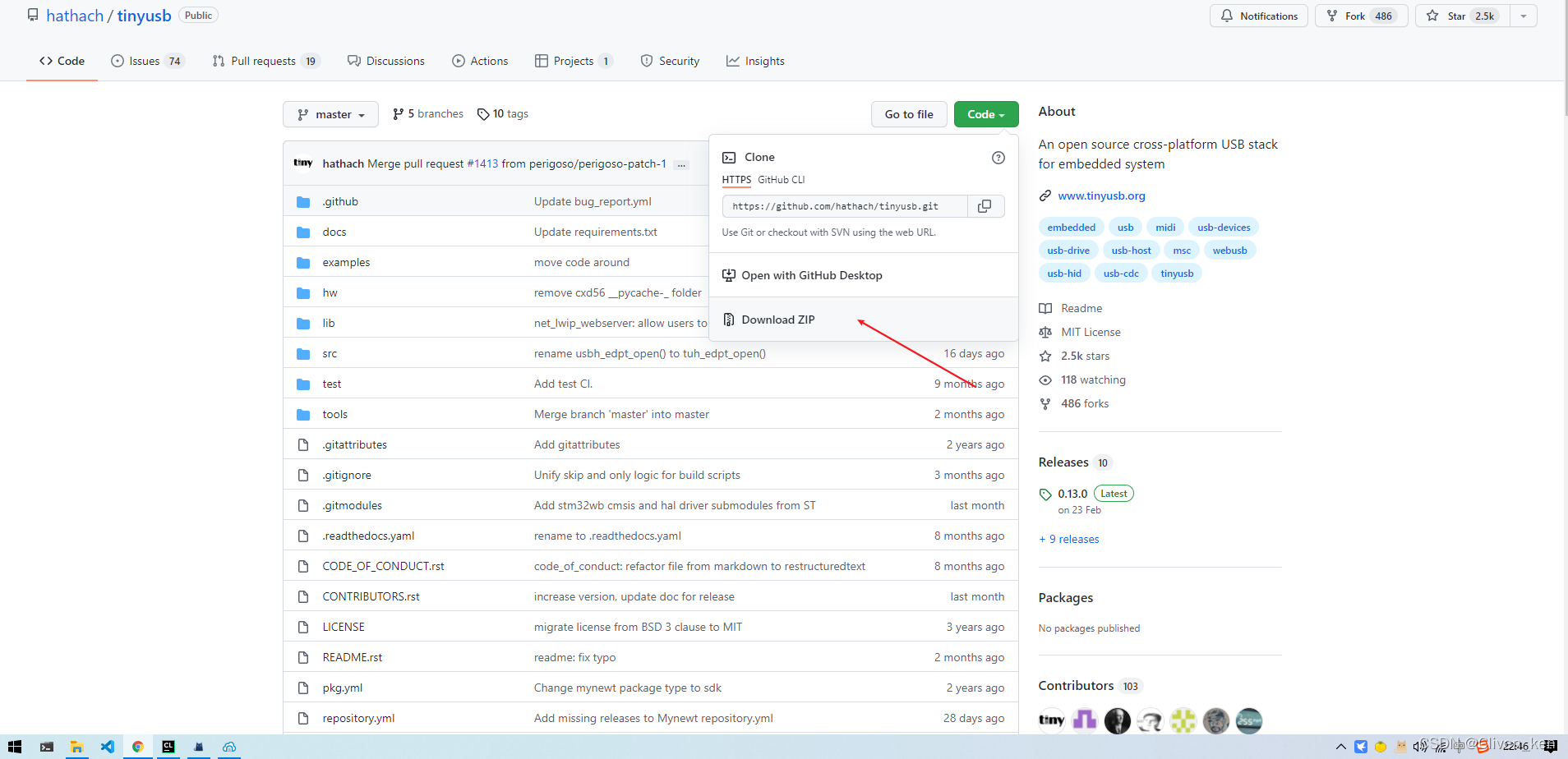The image size is (1568, 759).
Task: Click the clone URL text field
Action: pos(845,206)
